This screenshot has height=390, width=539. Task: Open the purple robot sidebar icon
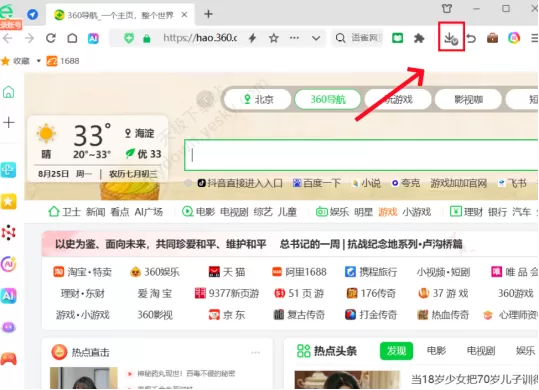[x=9, y=327]
